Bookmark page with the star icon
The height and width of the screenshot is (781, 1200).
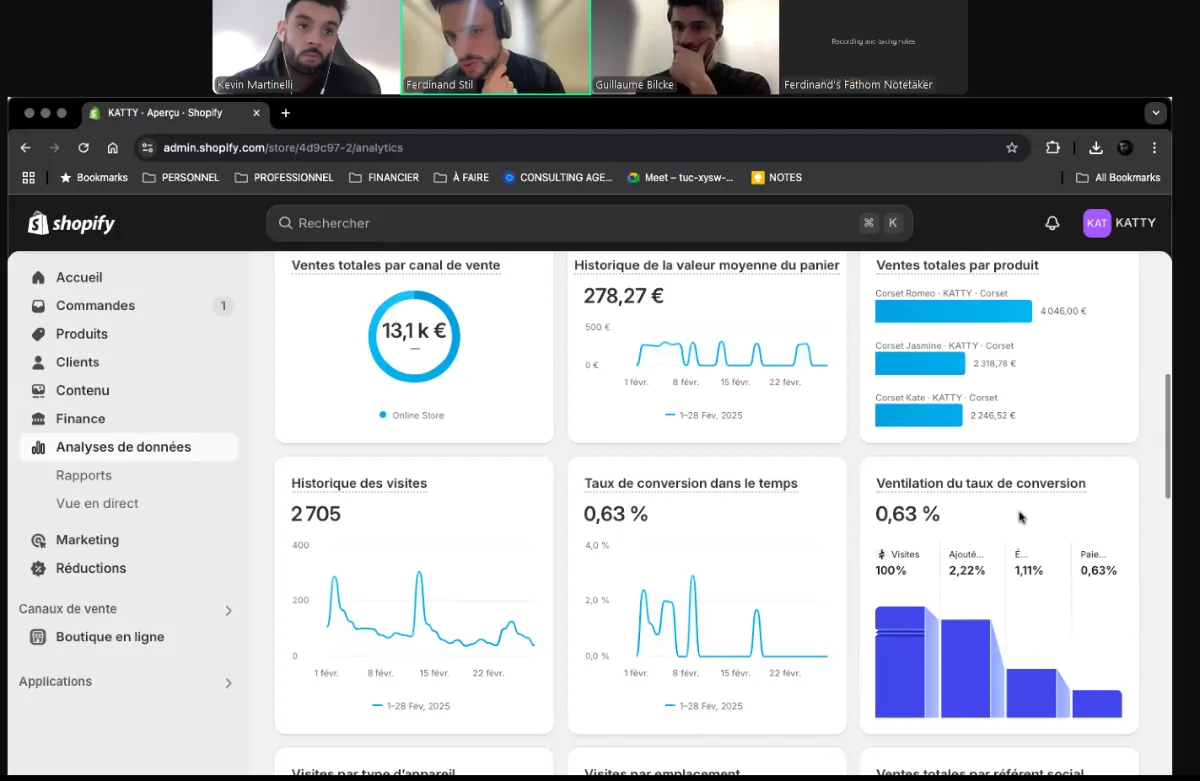coord(1012,148)
